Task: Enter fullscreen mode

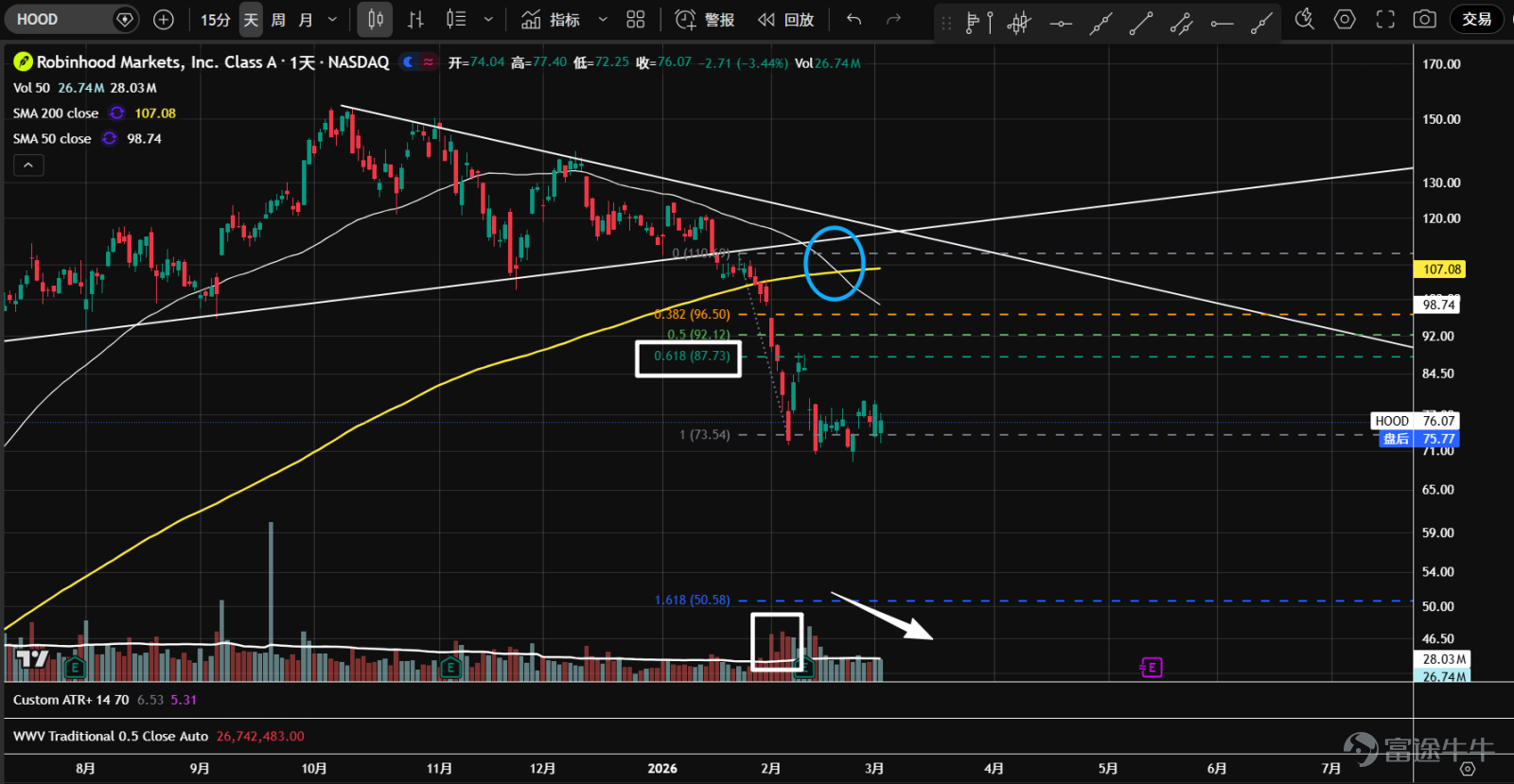Action: pyautogui.click(x=1385, y=19)
